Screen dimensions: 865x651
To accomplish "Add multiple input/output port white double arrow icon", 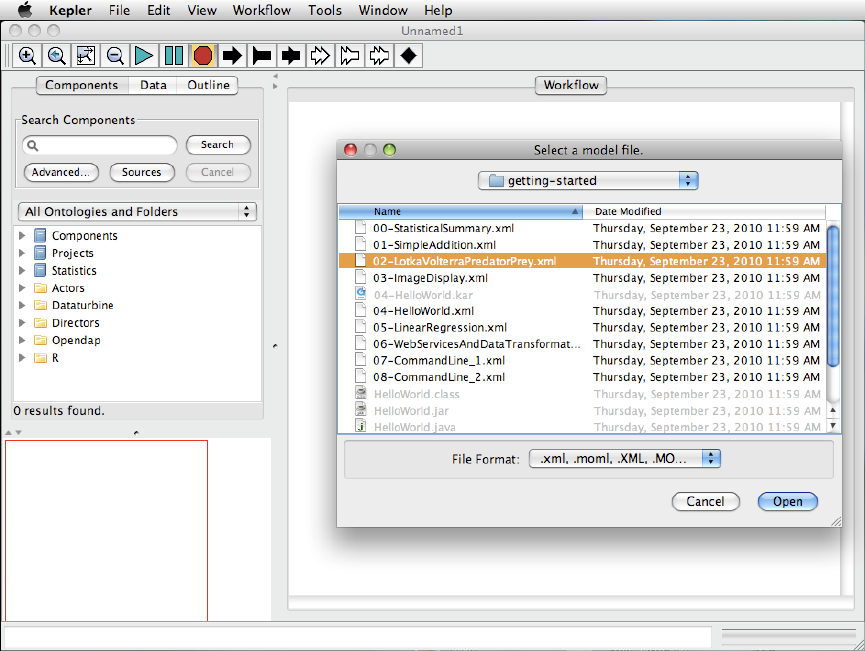I will coord(379,56).
